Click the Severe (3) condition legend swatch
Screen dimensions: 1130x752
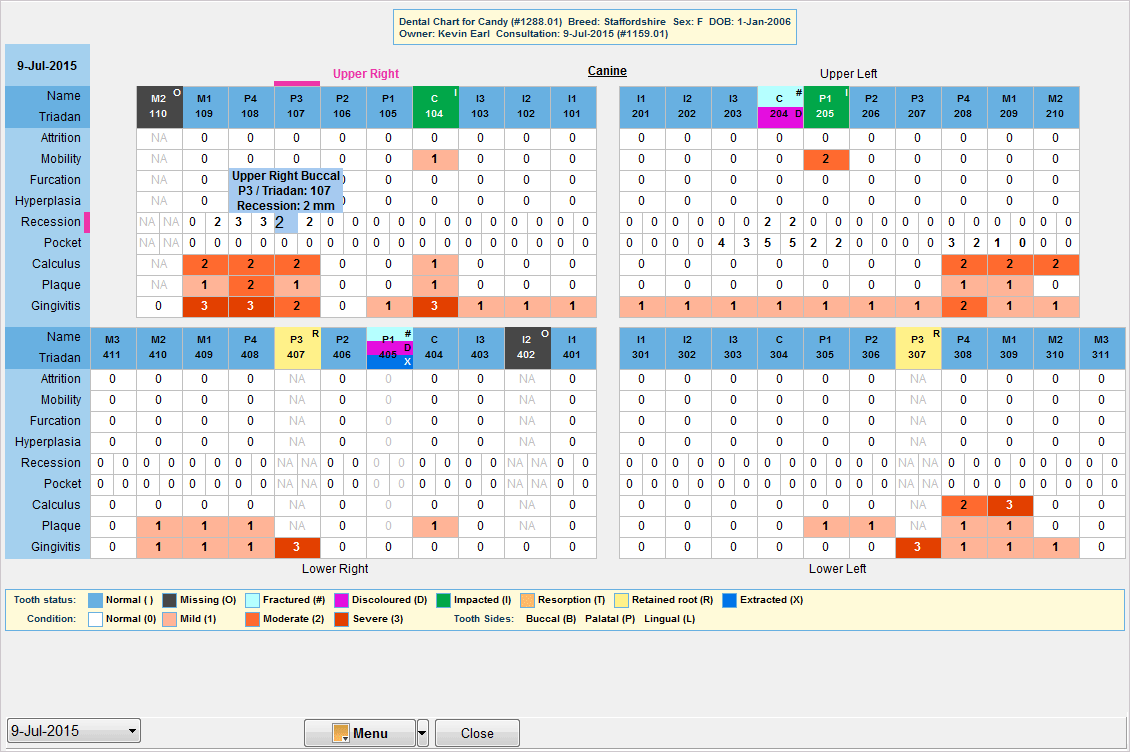pos(342,619)
